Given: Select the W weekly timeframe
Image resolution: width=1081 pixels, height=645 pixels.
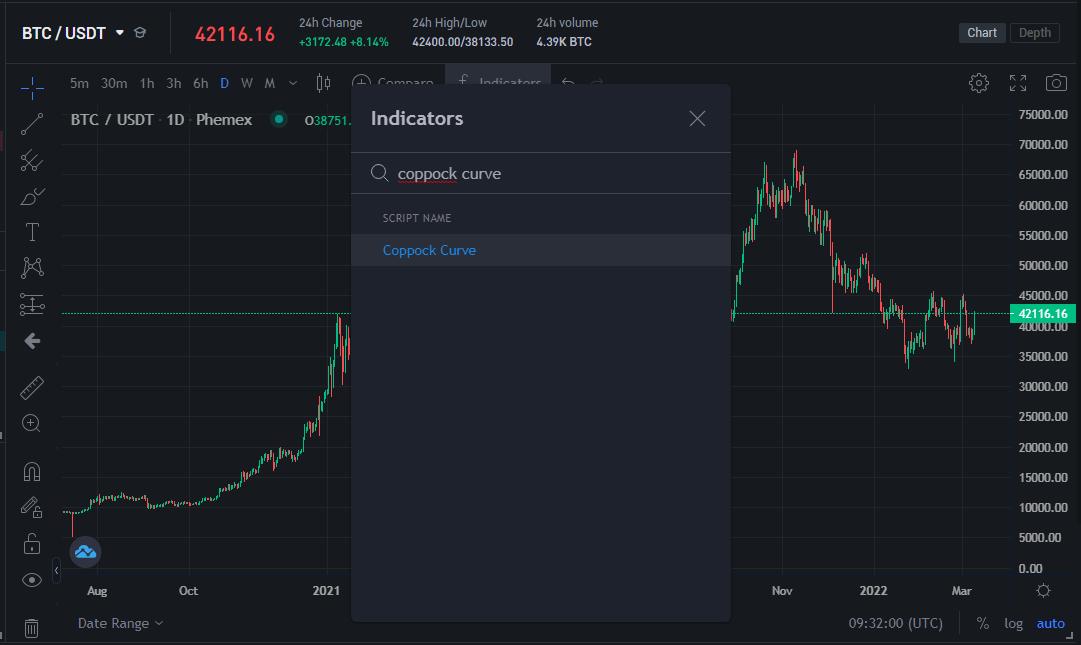Looking at the screenshot, I should 246,84.
